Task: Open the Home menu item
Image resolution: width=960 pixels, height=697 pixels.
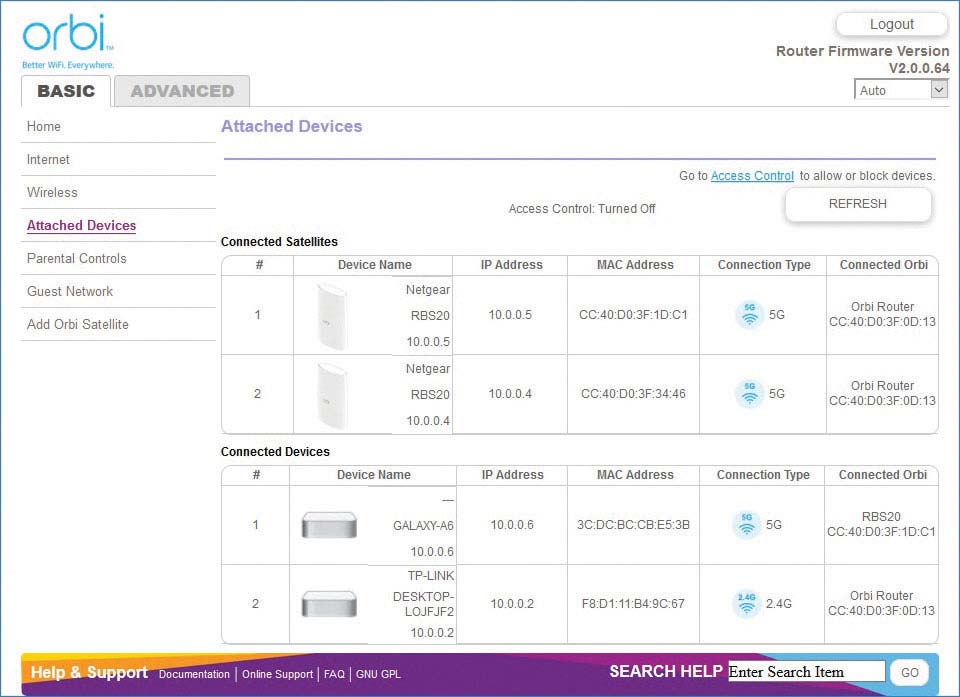Action: pos(43,126)
